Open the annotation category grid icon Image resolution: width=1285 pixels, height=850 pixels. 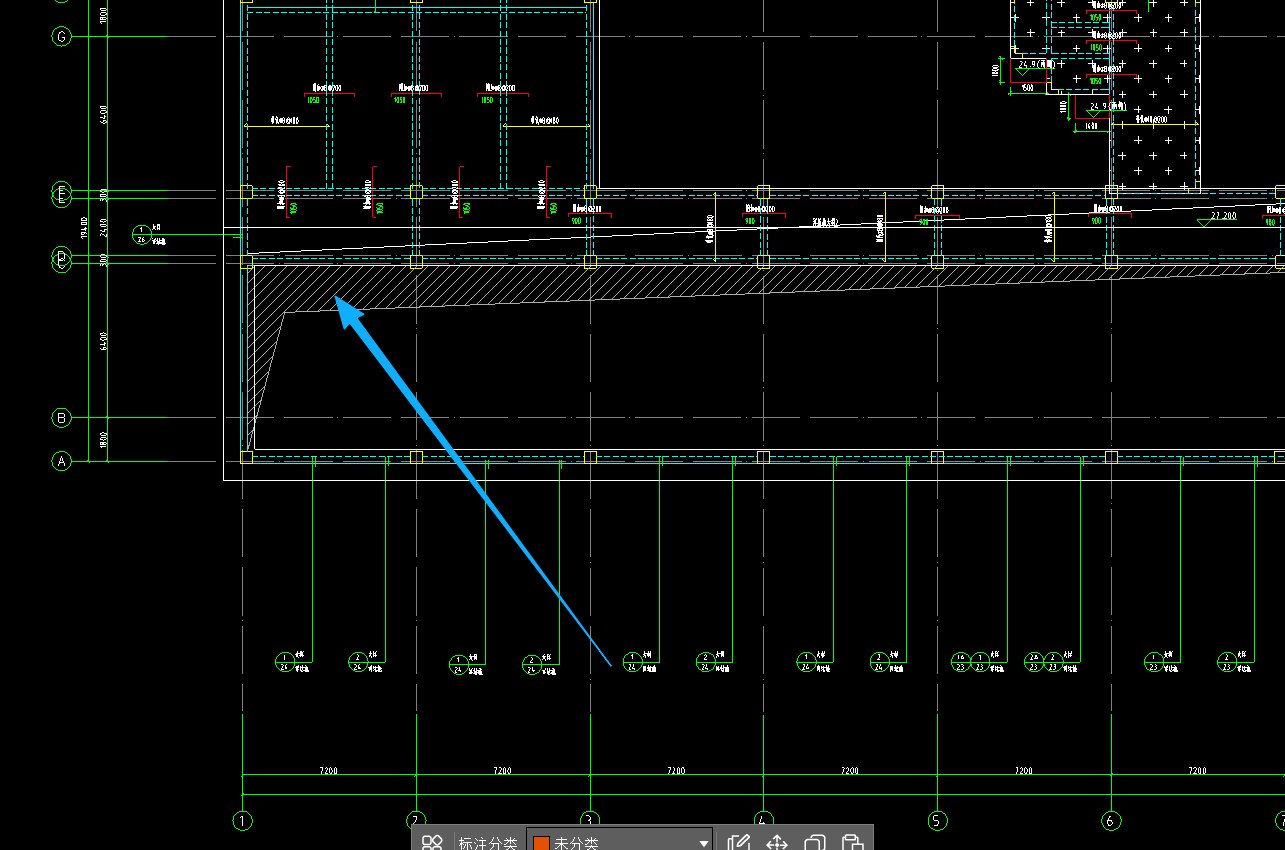point(432,843)
